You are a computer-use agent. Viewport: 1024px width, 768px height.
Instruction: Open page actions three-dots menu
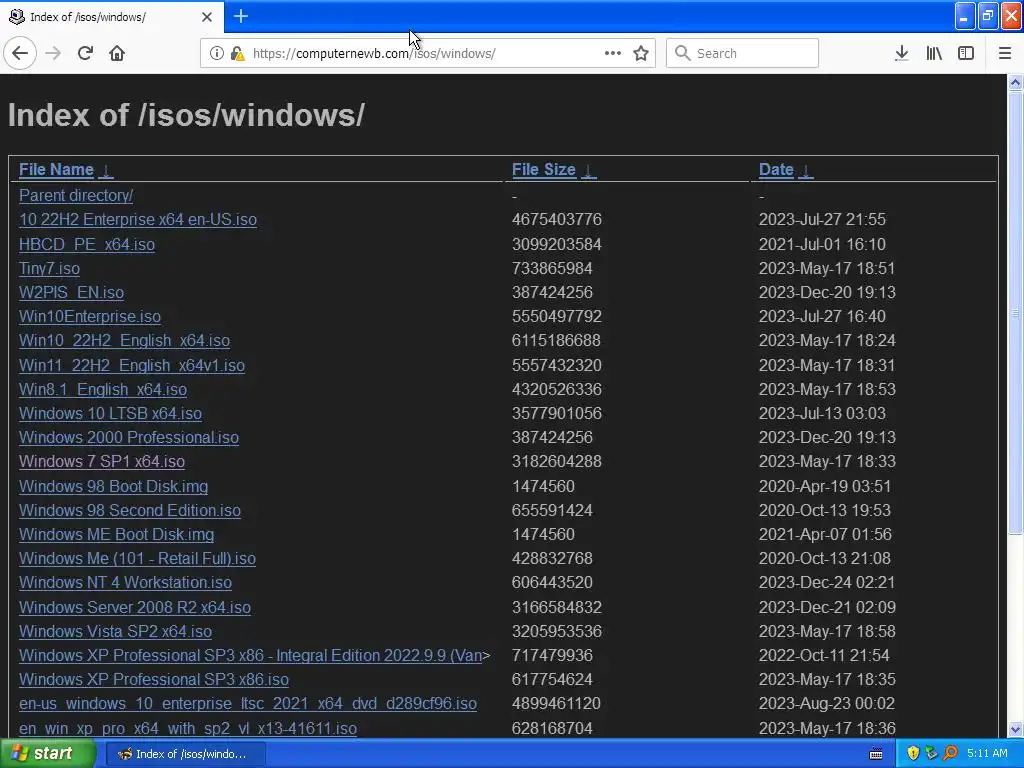pos(613,53)
